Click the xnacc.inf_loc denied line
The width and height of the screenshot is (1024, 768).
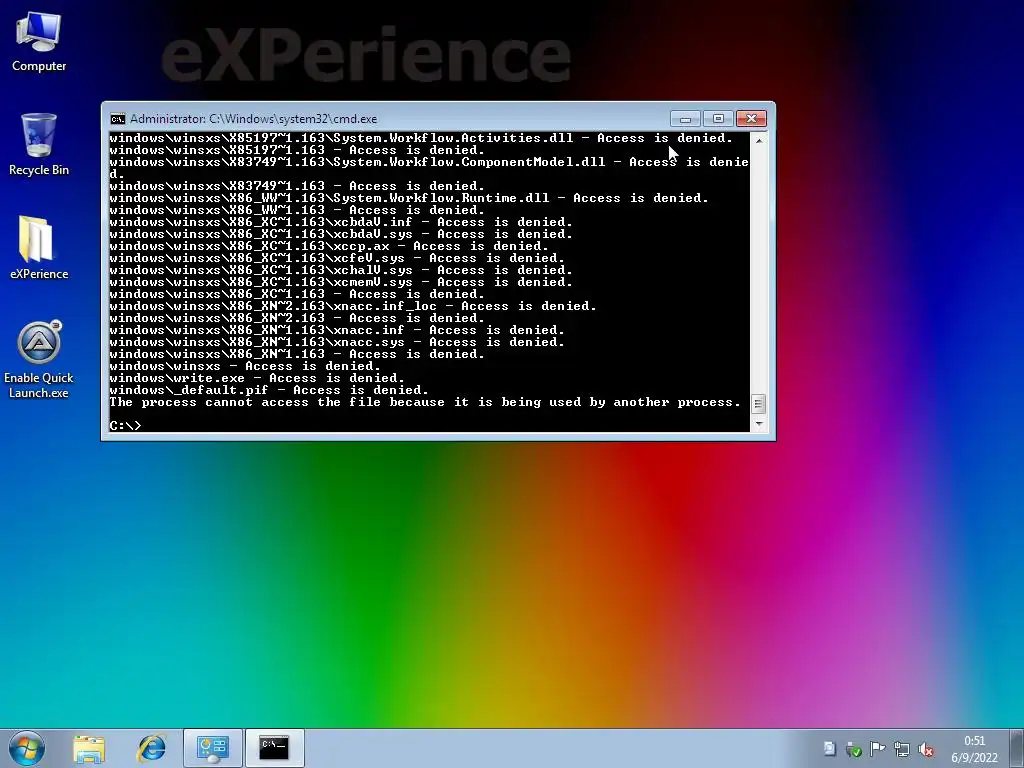tap(353, 306)
